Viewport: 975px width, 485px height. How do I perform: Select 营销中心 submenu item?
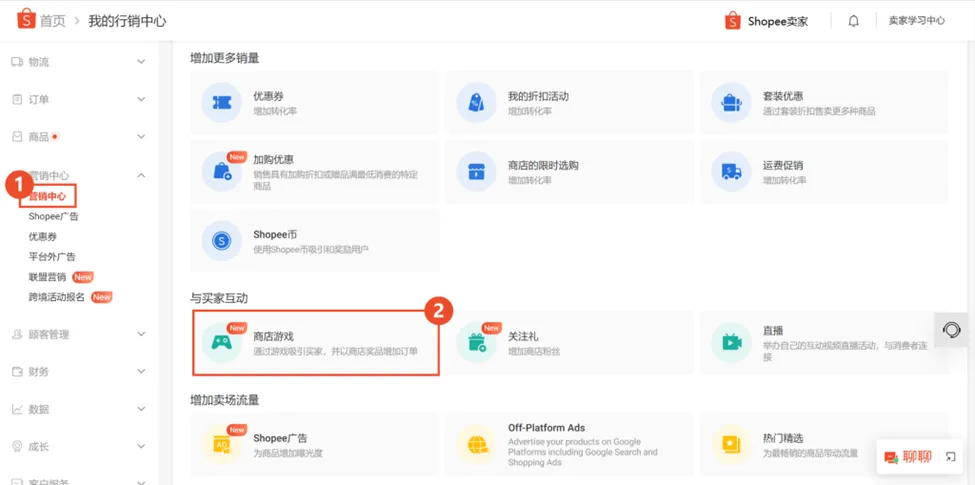click(x=47, y=196)
